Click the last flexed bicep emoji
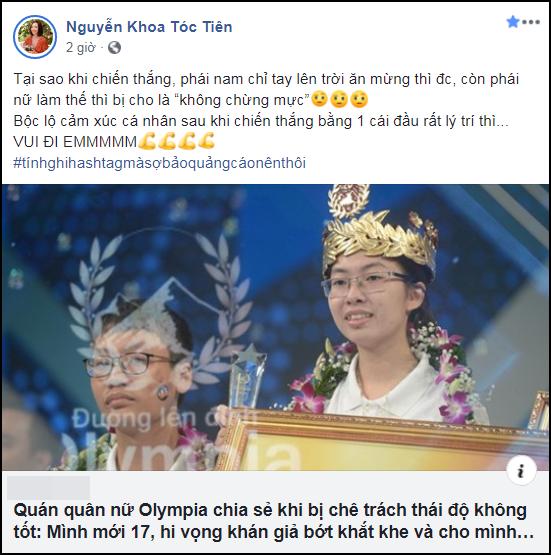Screen dimensions: 551x555 (207, 141)
